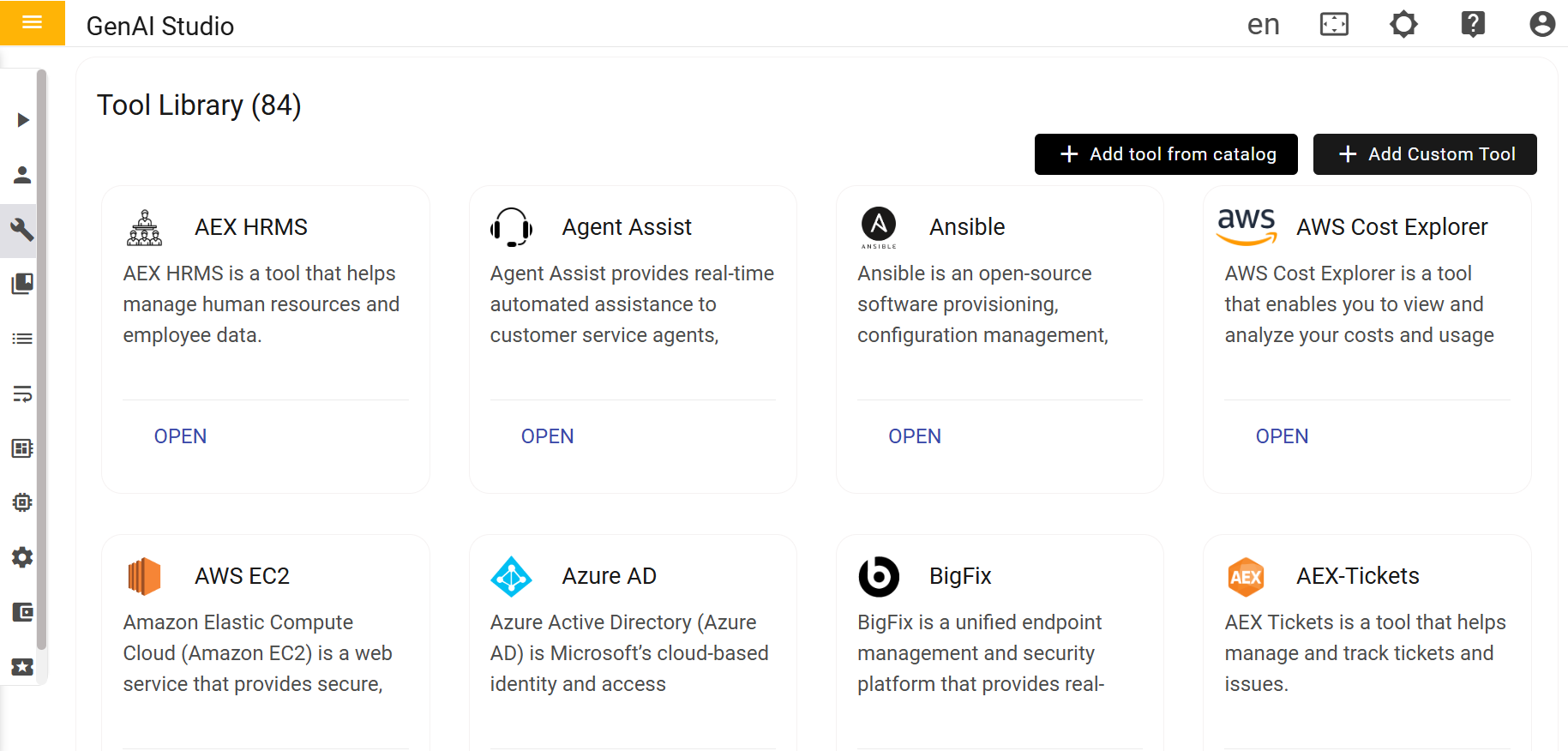Viewport: 1568px width, 751px height.
Task: Open the user account profile icon
Action: pos(1541,24)
